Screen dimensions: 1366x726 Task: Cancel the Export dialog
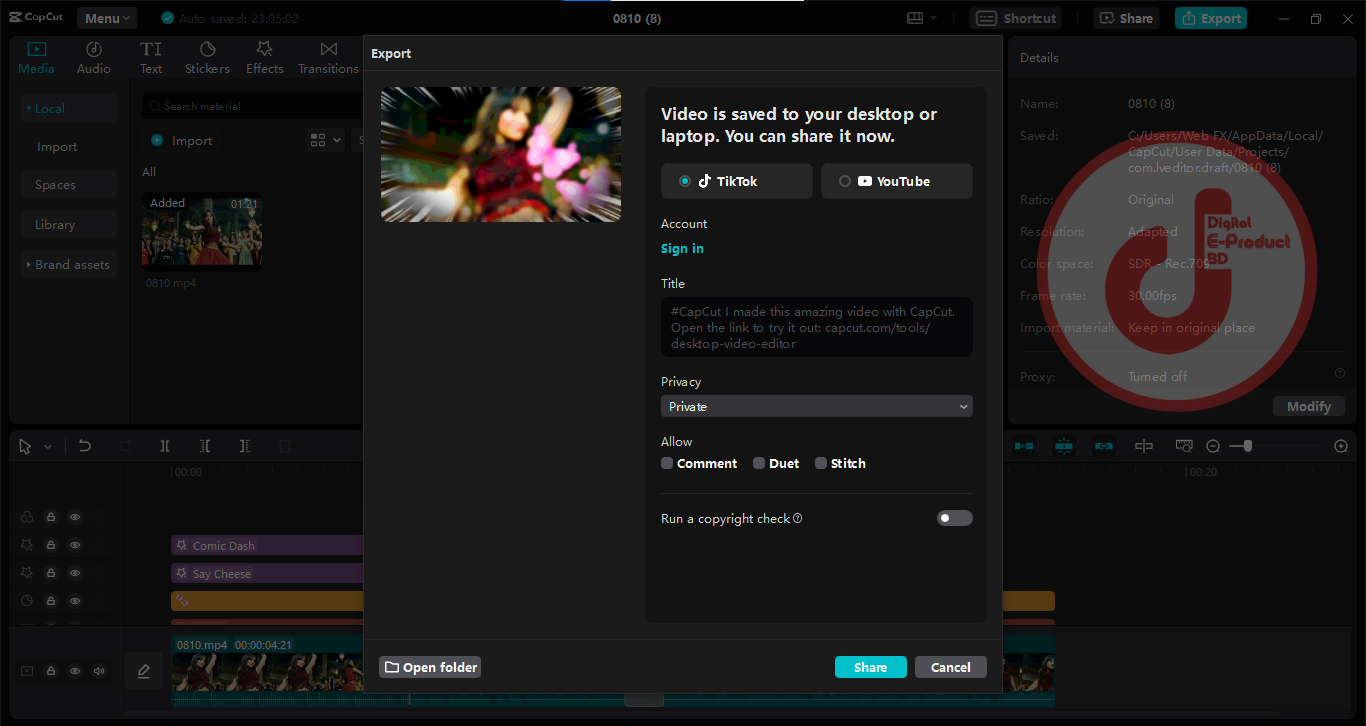click(951, 667)
